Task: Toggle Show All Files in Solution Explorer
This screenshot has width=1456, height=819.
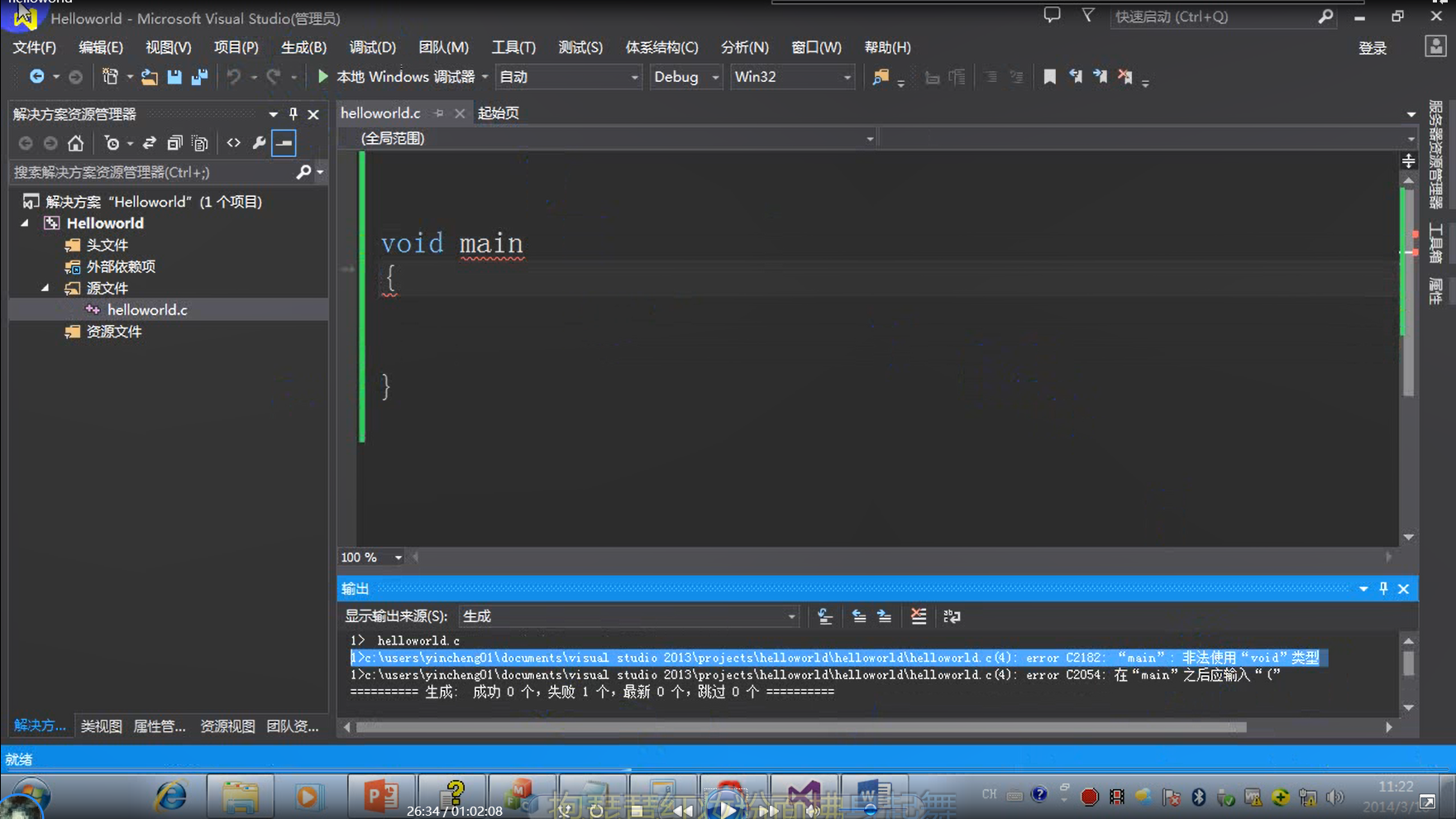Action: click(199, 143)
